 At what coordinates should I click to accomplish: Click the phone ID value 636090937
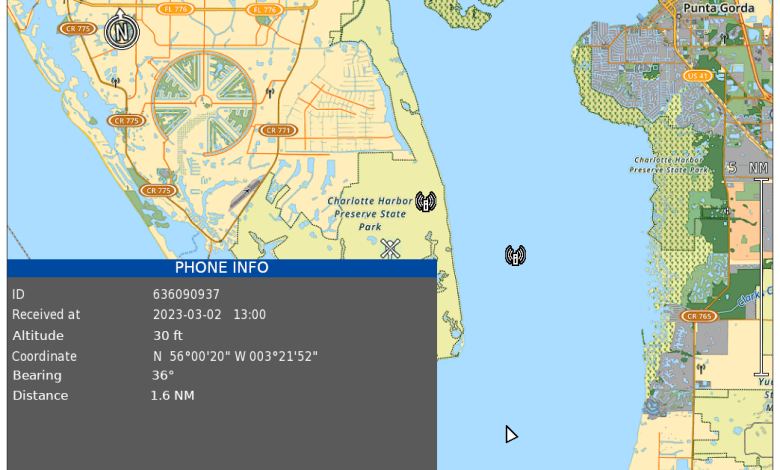click(x=186, y=294)
